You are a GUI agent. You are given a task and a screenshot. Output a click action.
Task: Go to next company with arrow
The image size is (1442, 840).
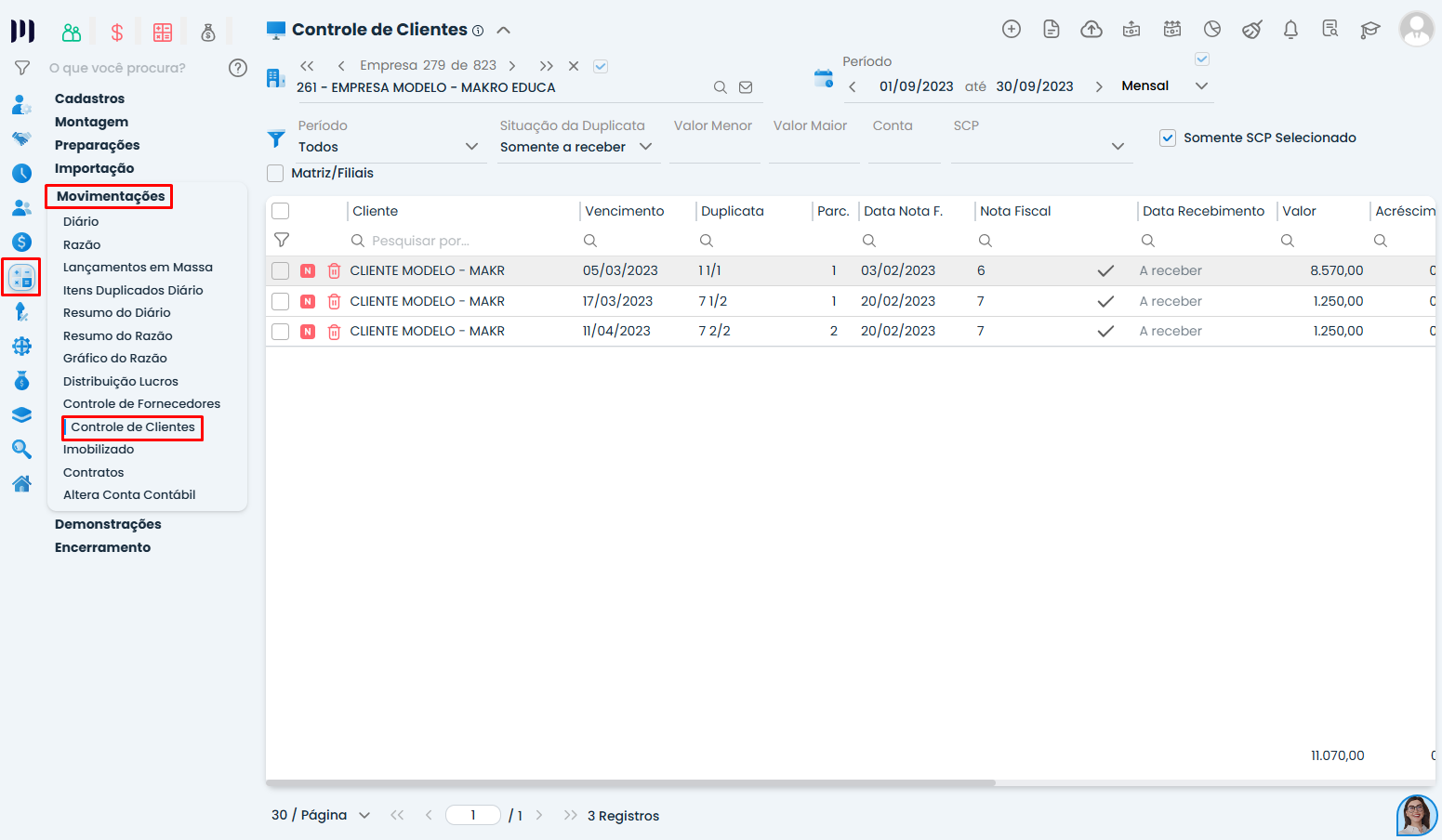tap(512, 66)
